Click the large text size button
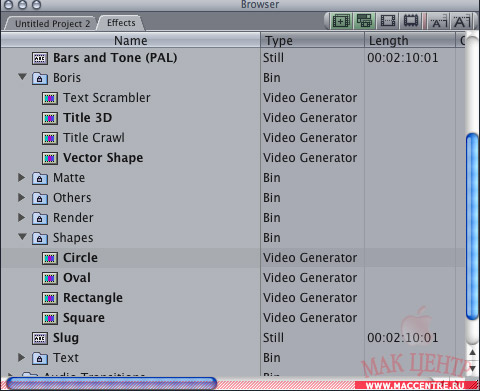Screen dimensions: 480x391 click(x=462, y=22)
